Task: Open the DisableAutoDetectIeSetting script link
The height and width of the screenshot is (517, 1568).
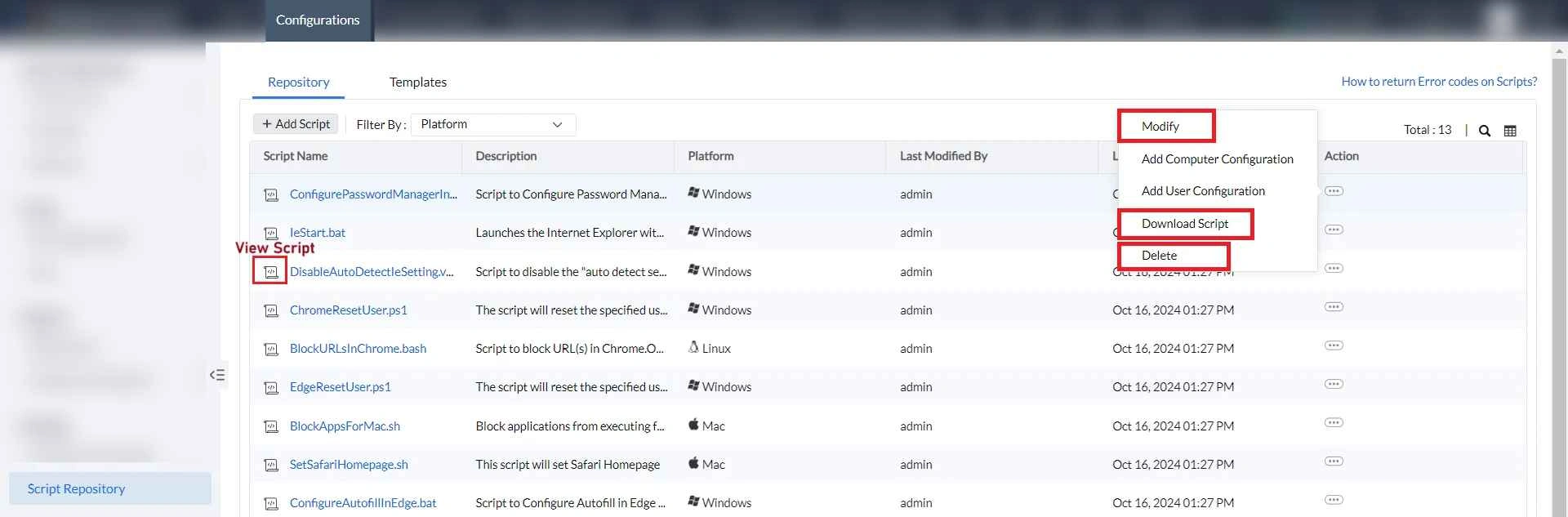Action: tap(372, 272)
